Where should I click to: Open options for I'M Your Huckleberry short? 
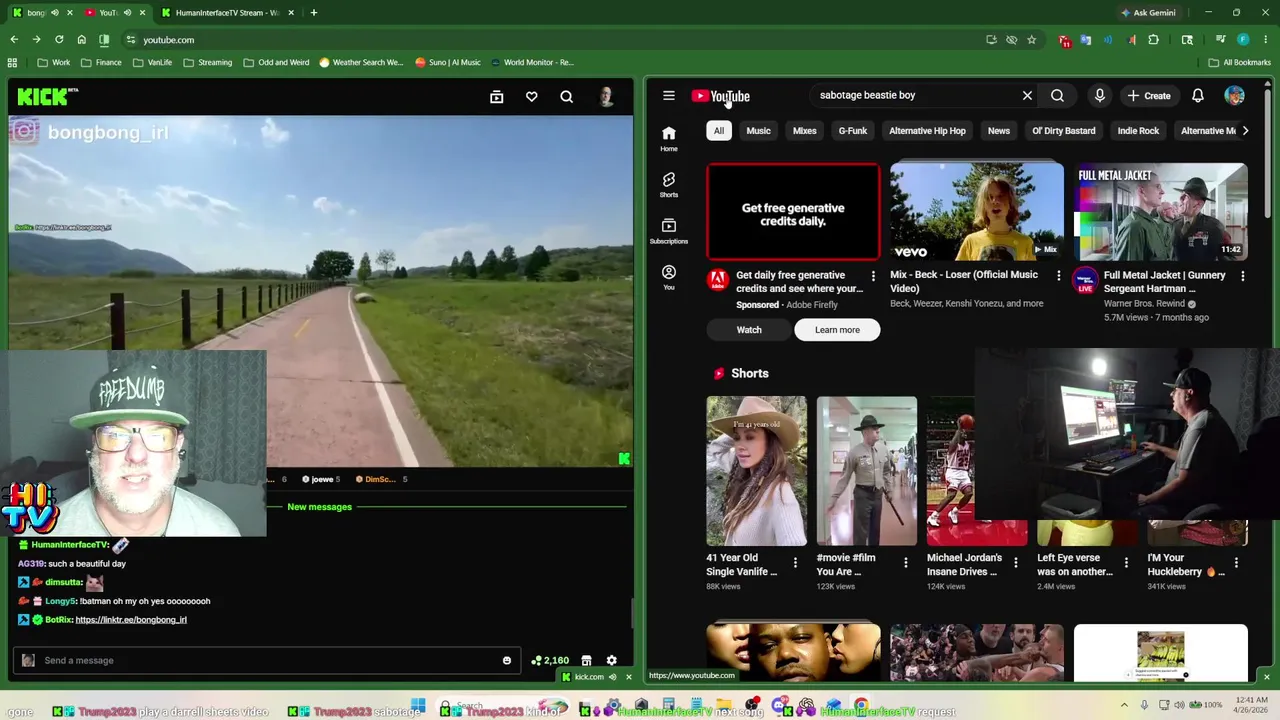[x=1236, y=563]
